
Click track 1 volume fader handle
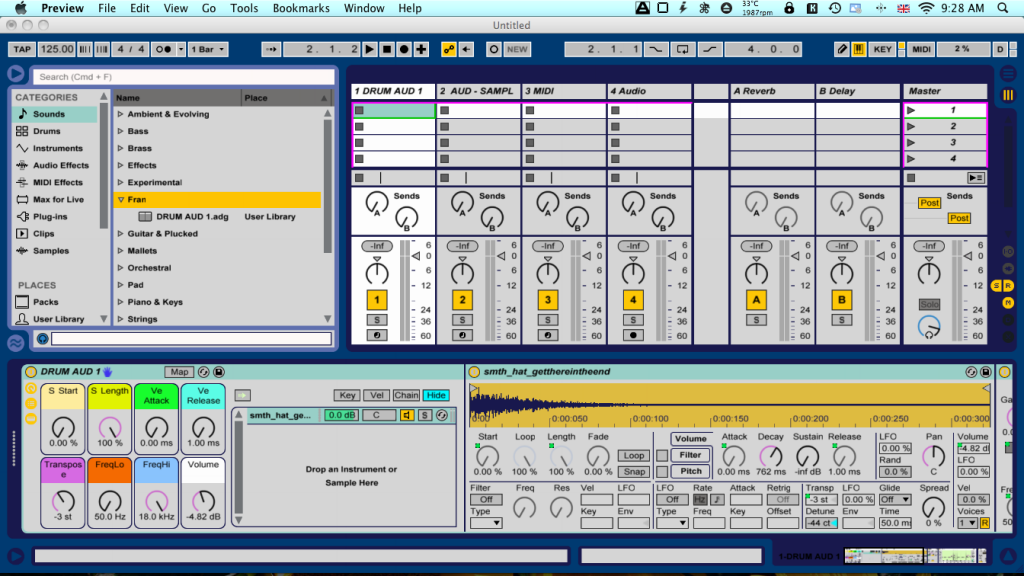(x=416, y=256)
